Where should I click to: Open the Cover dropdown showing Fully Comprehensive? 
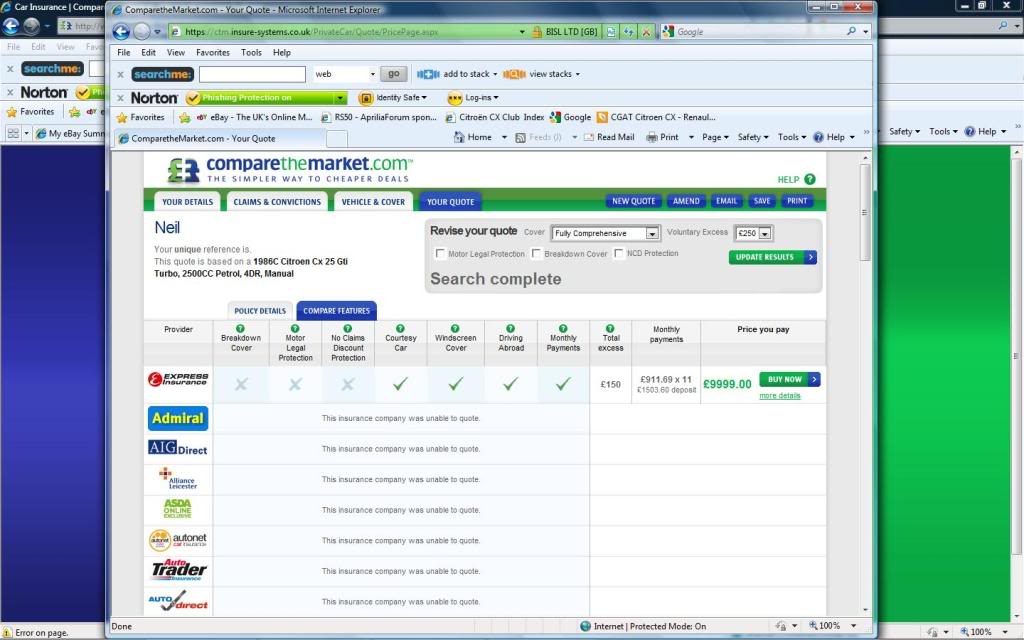point(605,233)
